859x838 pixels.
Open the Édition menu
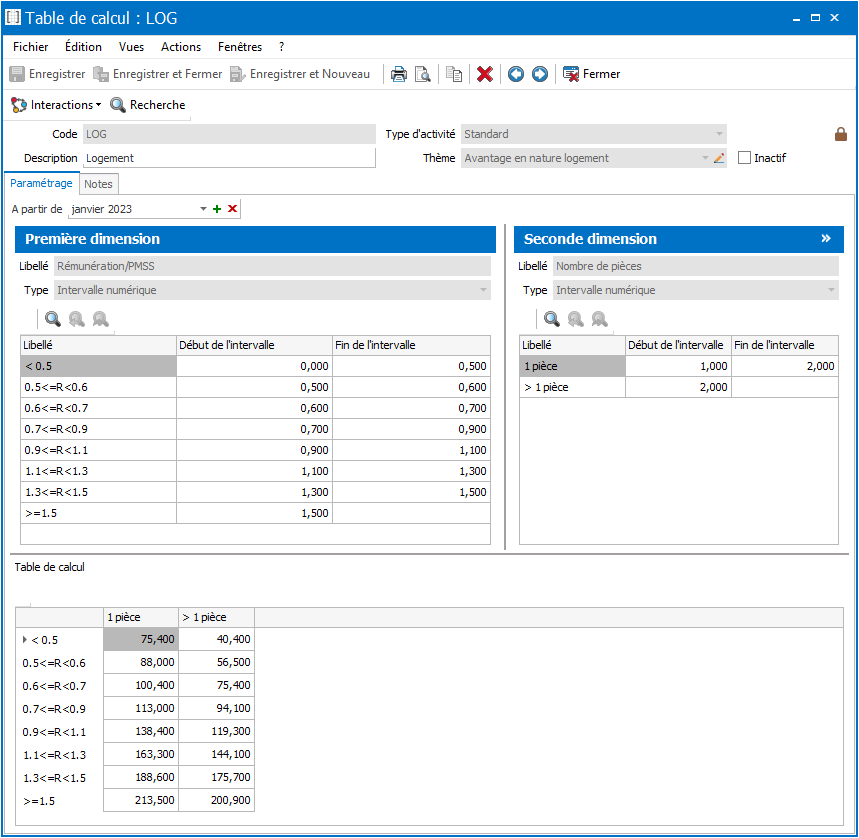pos(83,47)
